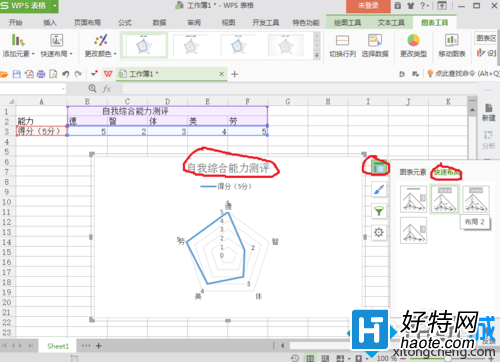Open the Formulas (公式) ribbon tab
The height and width of the screenshot is (362, 500).
tap(125, 23)
